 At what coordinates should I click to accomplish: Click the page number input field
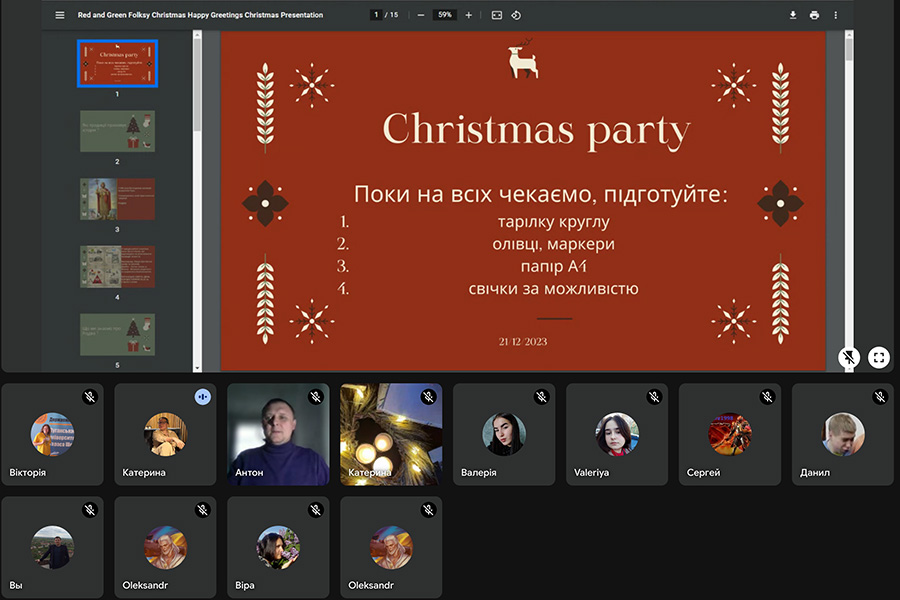[376, 15]
